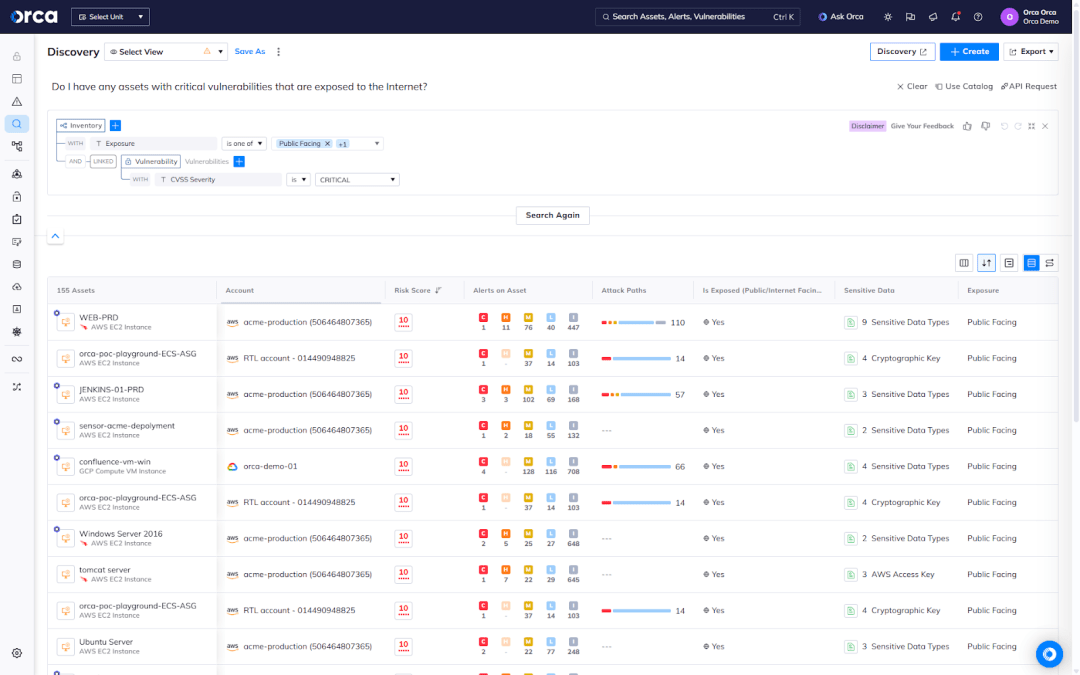Click the Create button
Image resolution: width=1080 pixels, height=675 pixels.
coord(968,51)
